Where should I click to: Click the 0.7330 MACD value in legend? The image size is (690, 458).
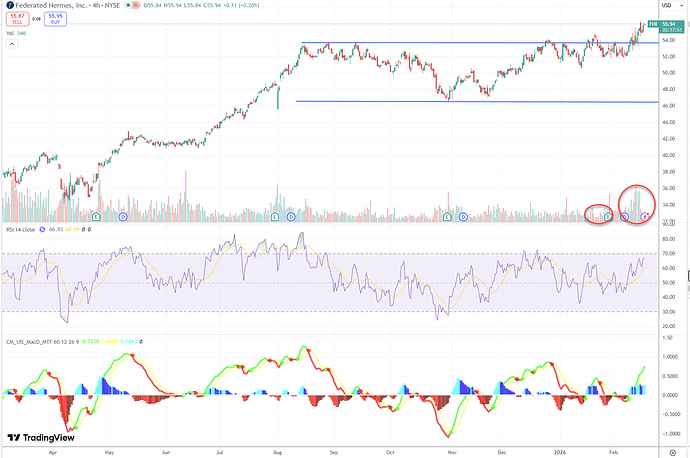(90, 341)
